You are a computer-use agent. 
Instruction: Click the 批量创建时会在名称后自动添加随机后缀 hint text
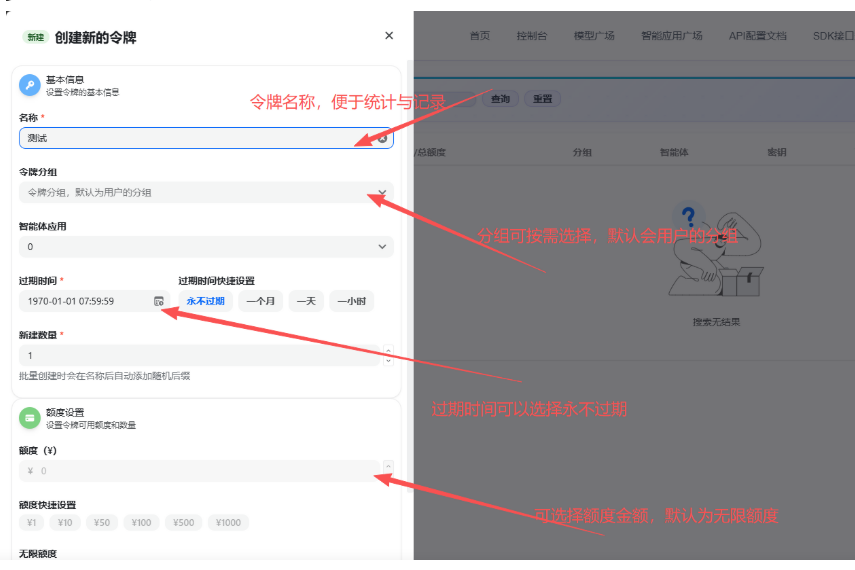click(x=105, y=376)
